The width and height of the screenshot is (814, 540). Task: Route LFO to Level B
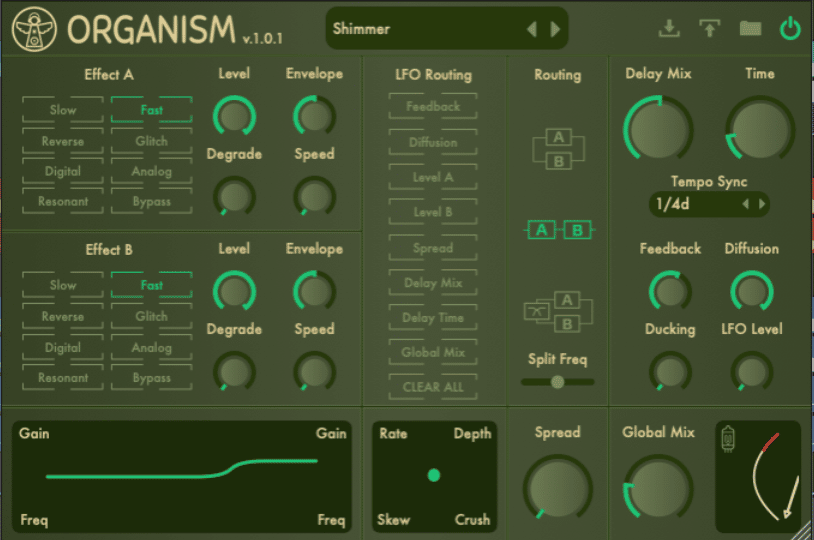click(433, 212)
